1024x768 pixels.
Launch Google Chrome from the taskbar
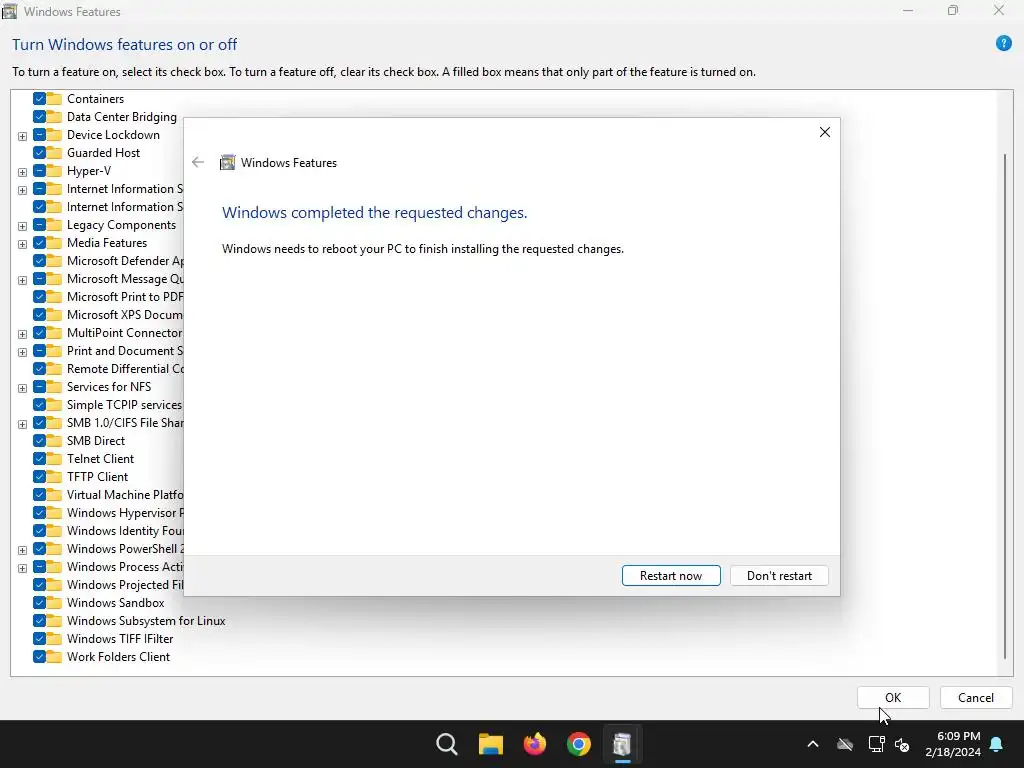[x=579, y=744]
